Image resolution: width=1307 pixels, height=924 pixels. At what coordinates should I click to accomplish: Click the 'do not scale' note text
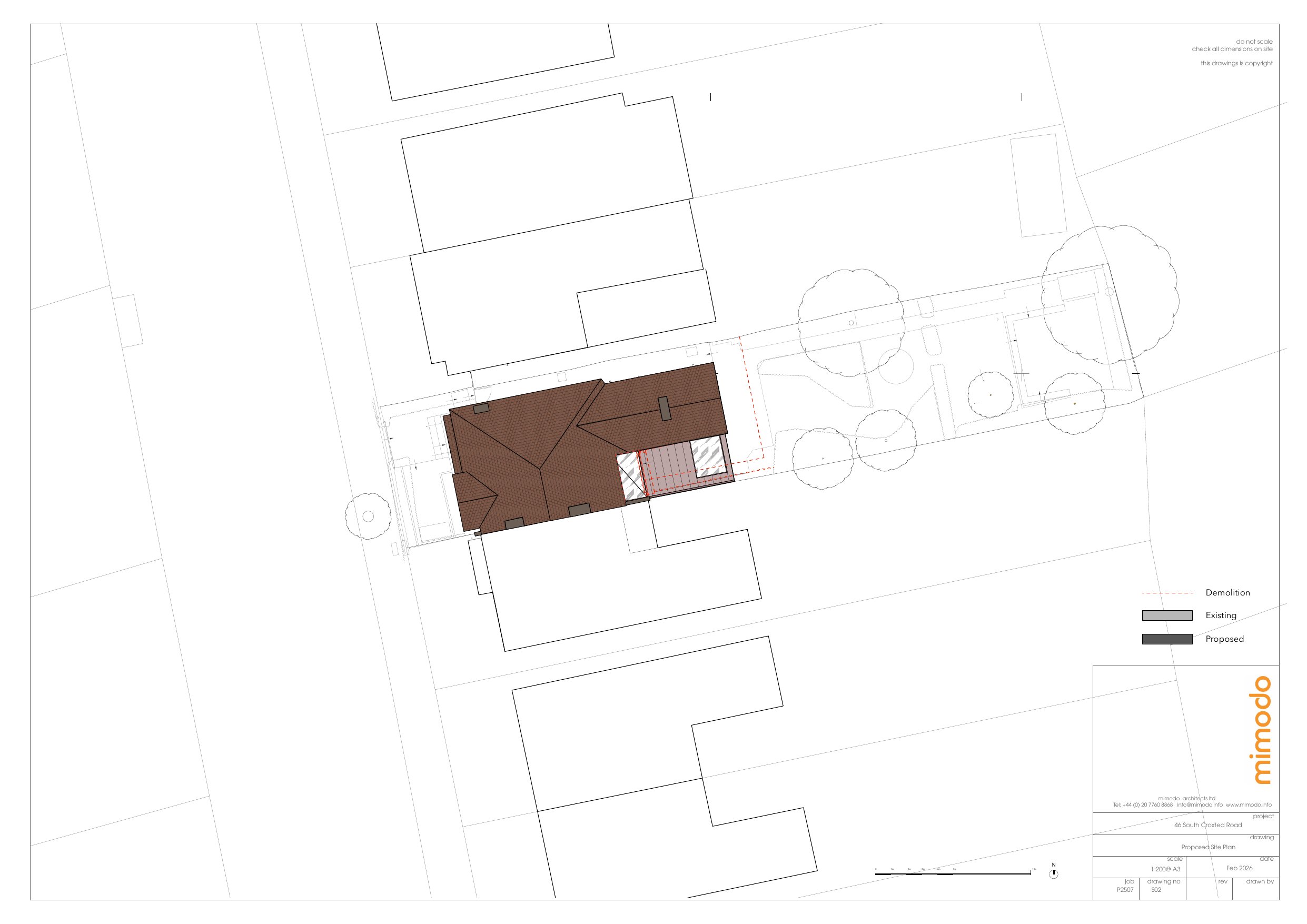(x=1254, y=42)
